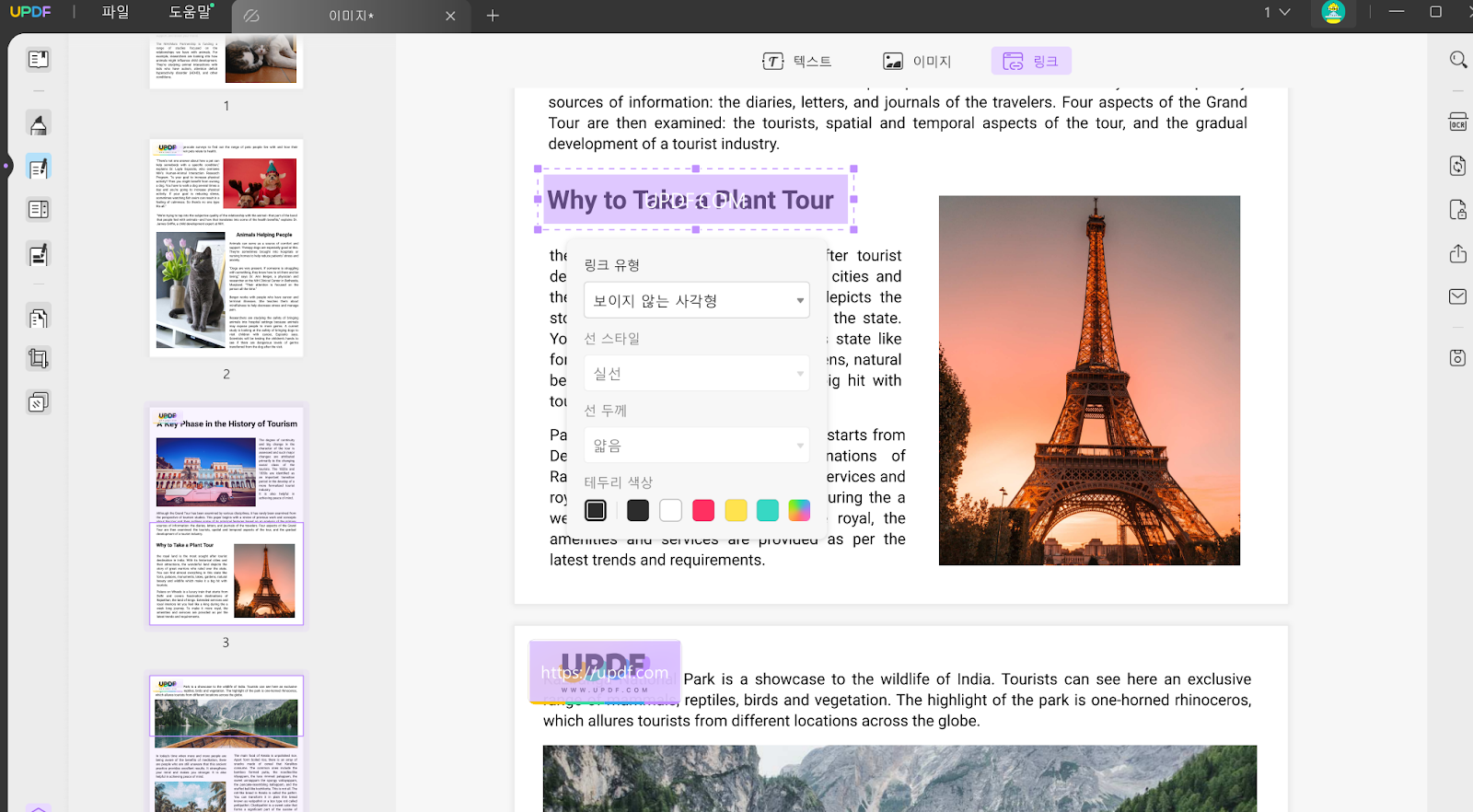Screen dimensions: 1473x812
Task: Run OCR text recognition from right sidebar
Action: [x=1457, y=122]
